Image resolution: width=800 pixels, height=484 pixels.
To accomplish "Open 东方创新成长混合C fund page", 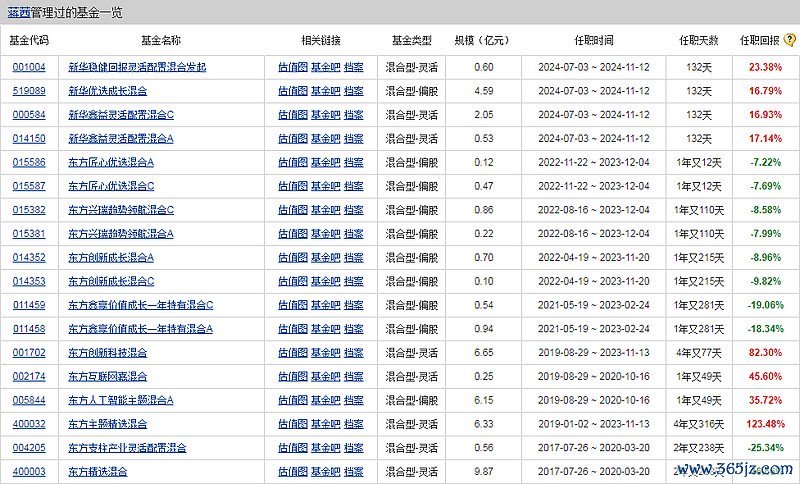I will pos(111,281).
